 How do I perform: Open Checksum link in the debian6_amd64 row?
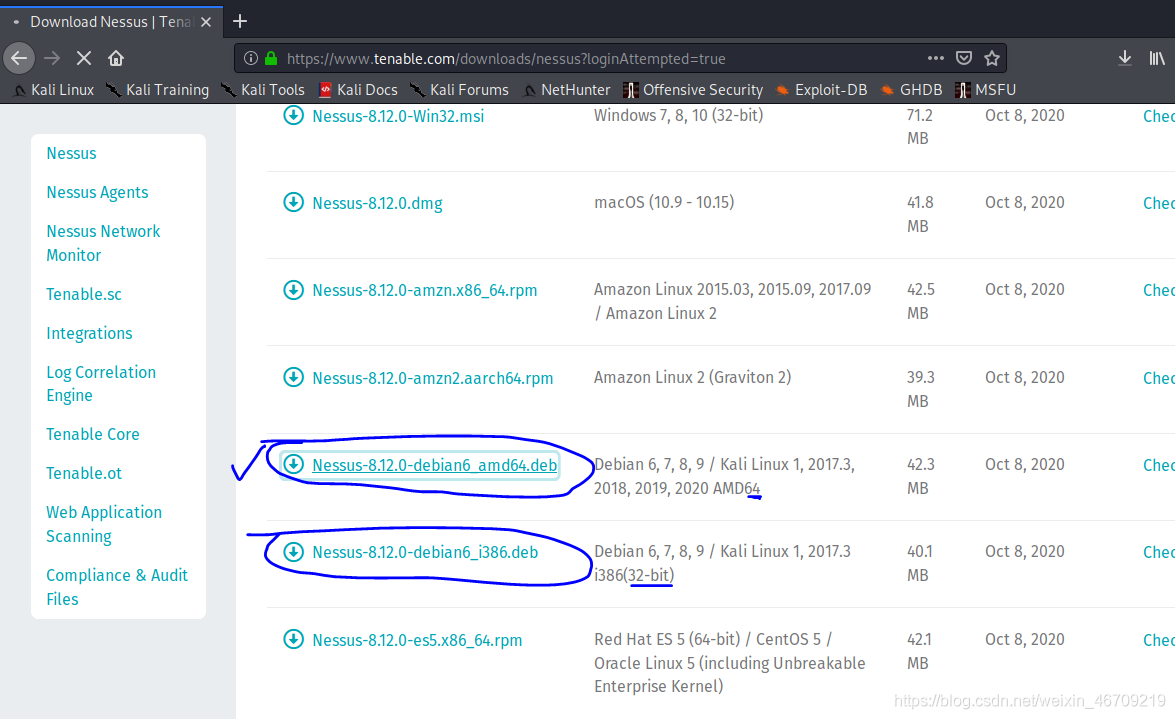[x=1159, y=465]
